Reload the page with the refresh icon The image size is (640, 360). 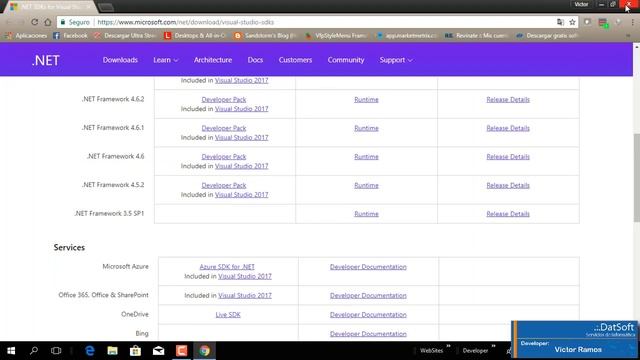click(x=34, y=22)
